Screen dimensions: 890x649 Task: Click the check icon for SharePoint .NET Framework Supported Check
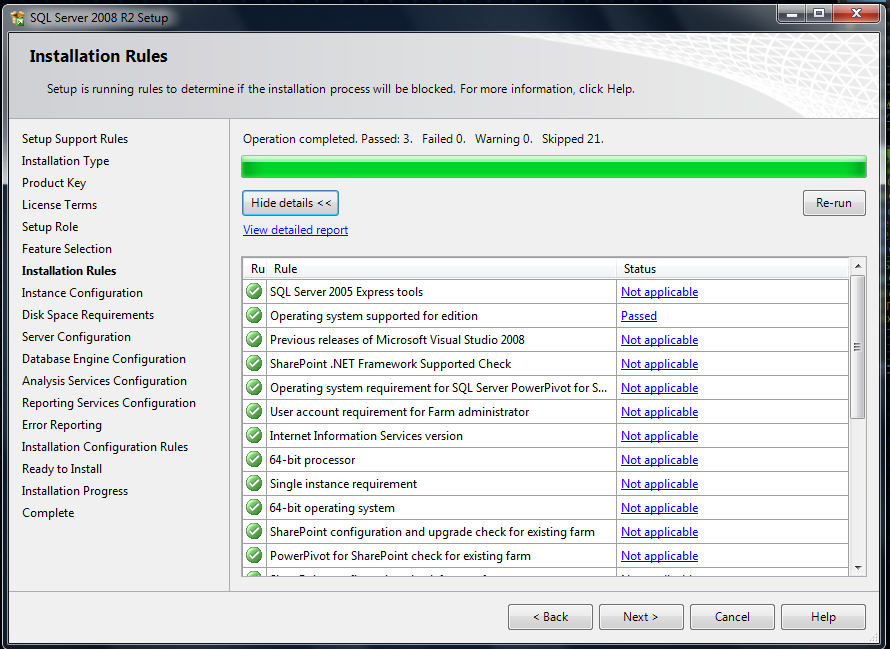[254, 363]
